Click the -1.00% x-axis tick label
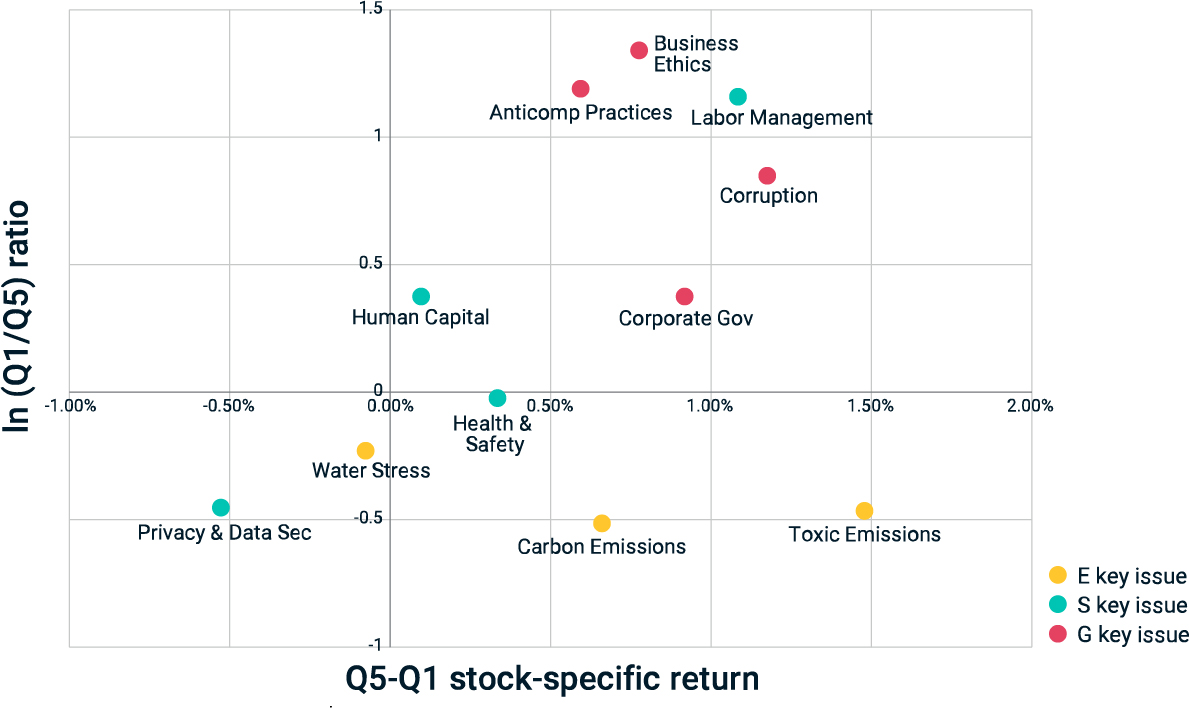The image size is (1189, 708). (x=71, y=406)
